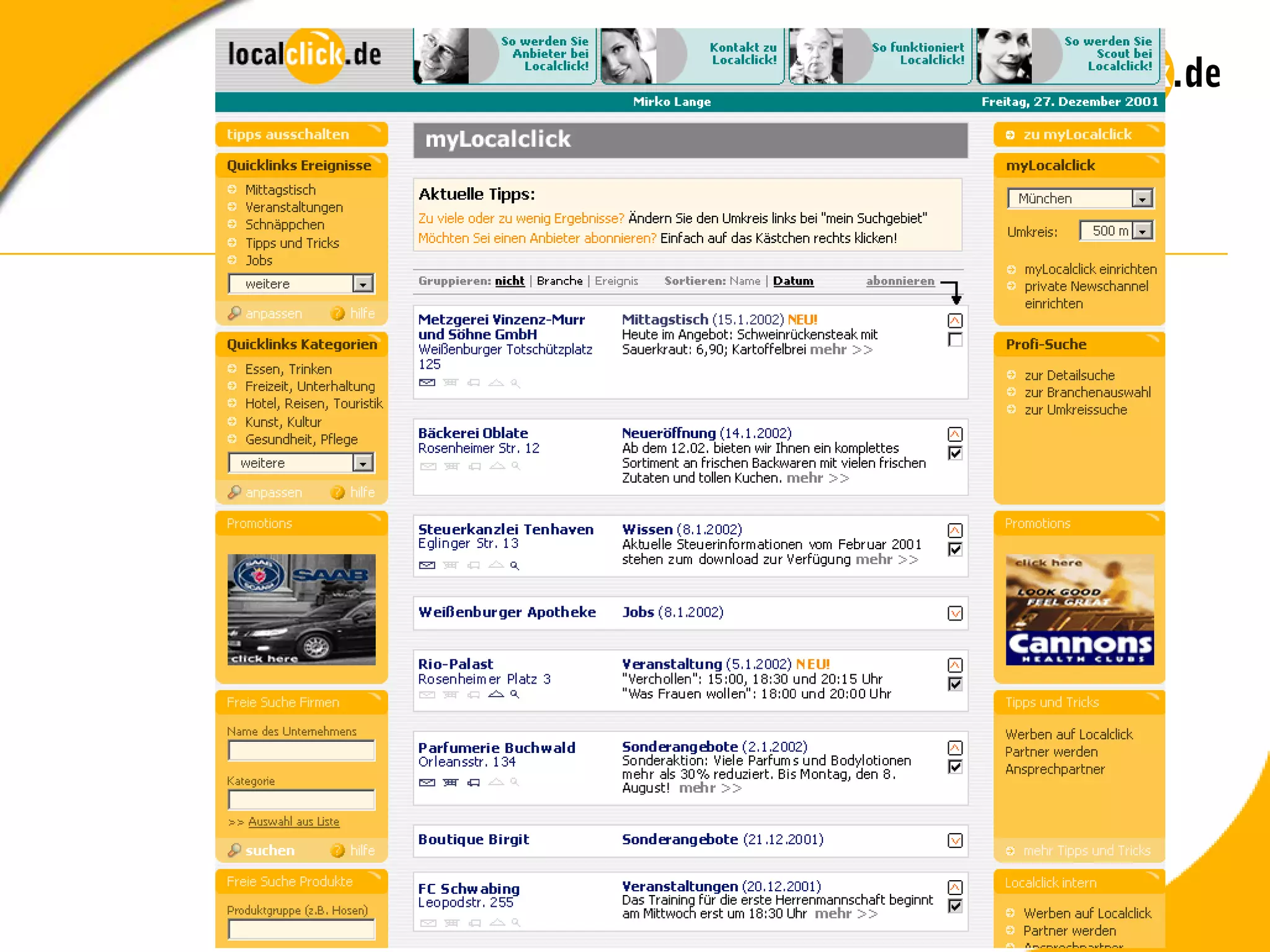
Task: Click delivery truck icon under Parfumerie Buchwald
Action: [x=474, y=782]
